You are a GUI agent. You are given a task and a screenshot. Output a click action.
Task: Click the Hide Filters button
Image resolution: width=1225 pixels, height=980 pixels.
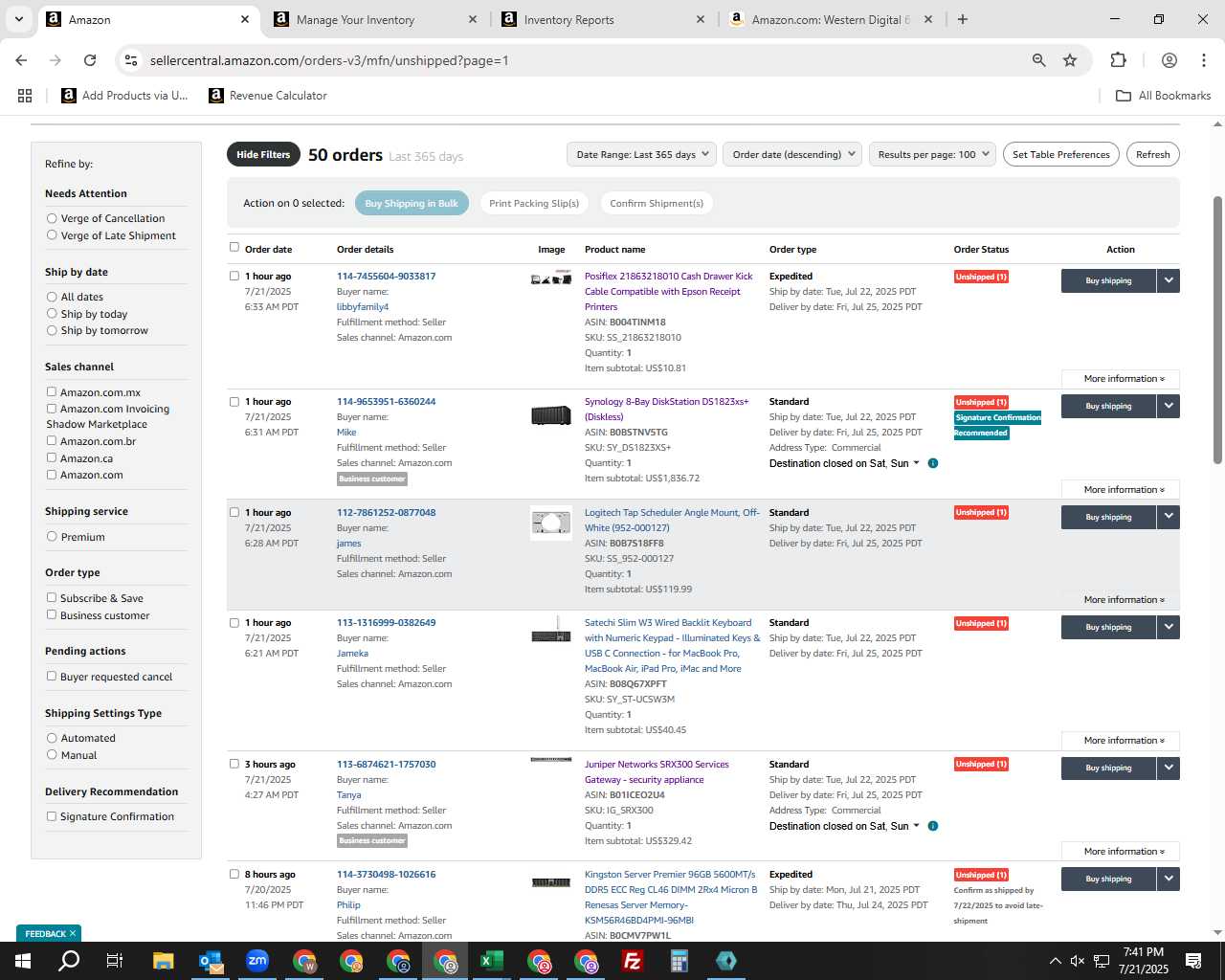[263, 154]
